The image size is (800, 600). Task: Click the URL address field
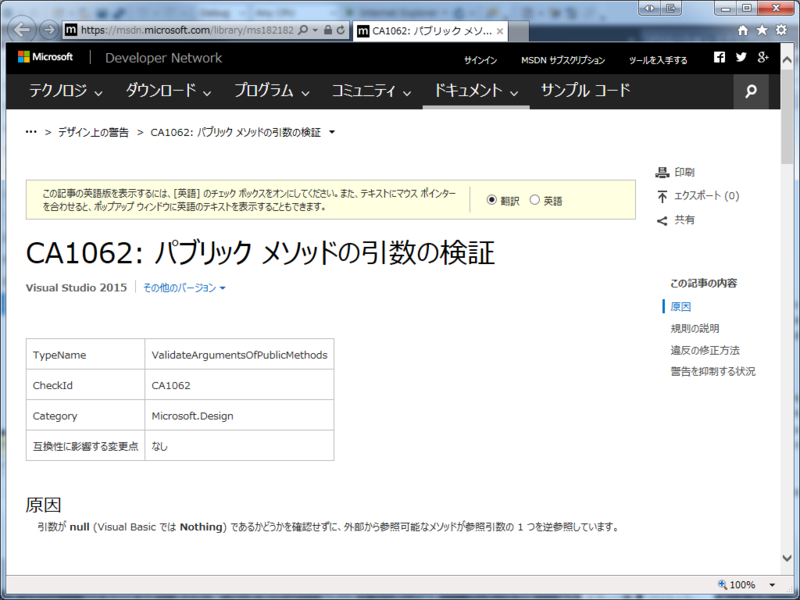pyautogui.click(x=187, y=30)
